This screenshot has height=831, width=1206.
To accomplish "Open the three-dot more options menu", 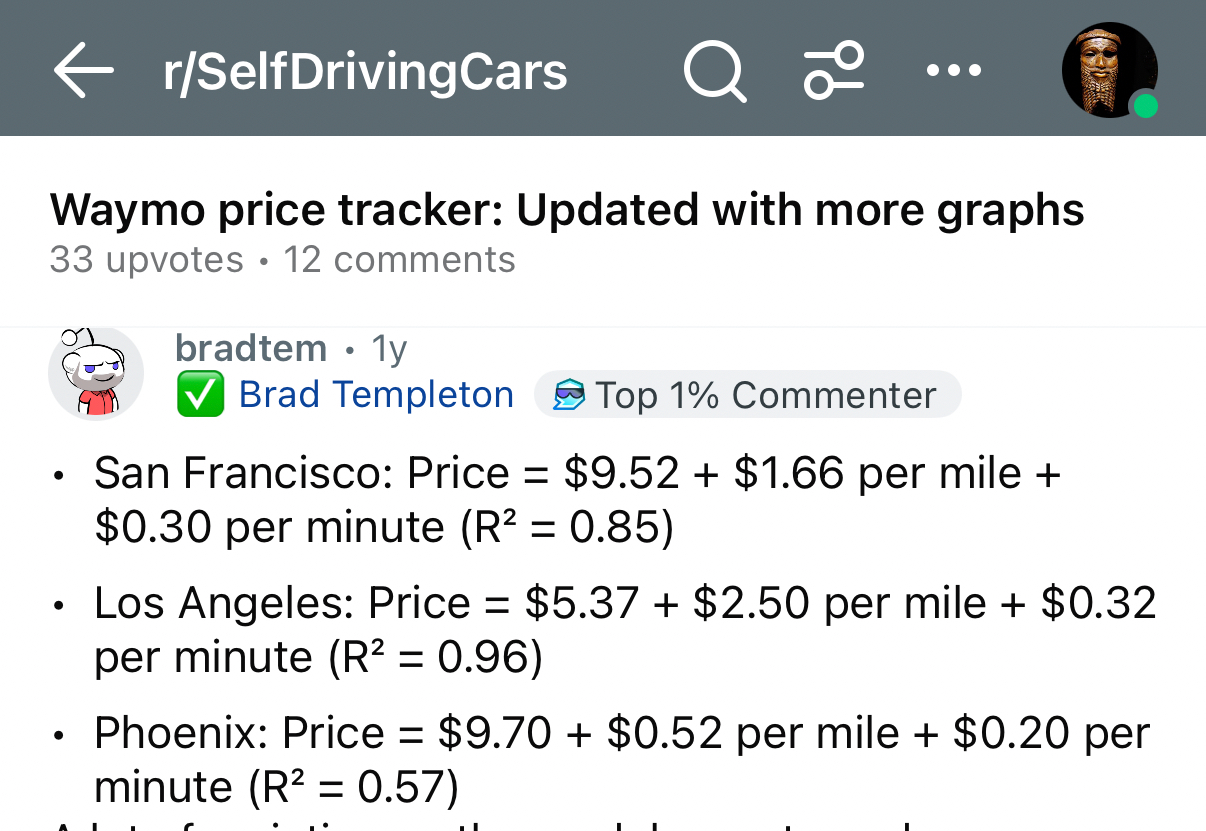I will coord(953,71).
